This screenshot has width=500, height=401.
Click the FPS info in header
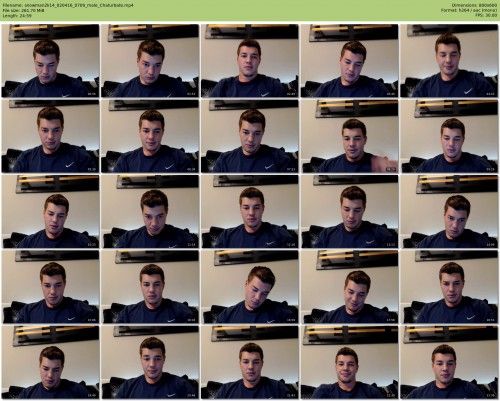click(486, 15)
